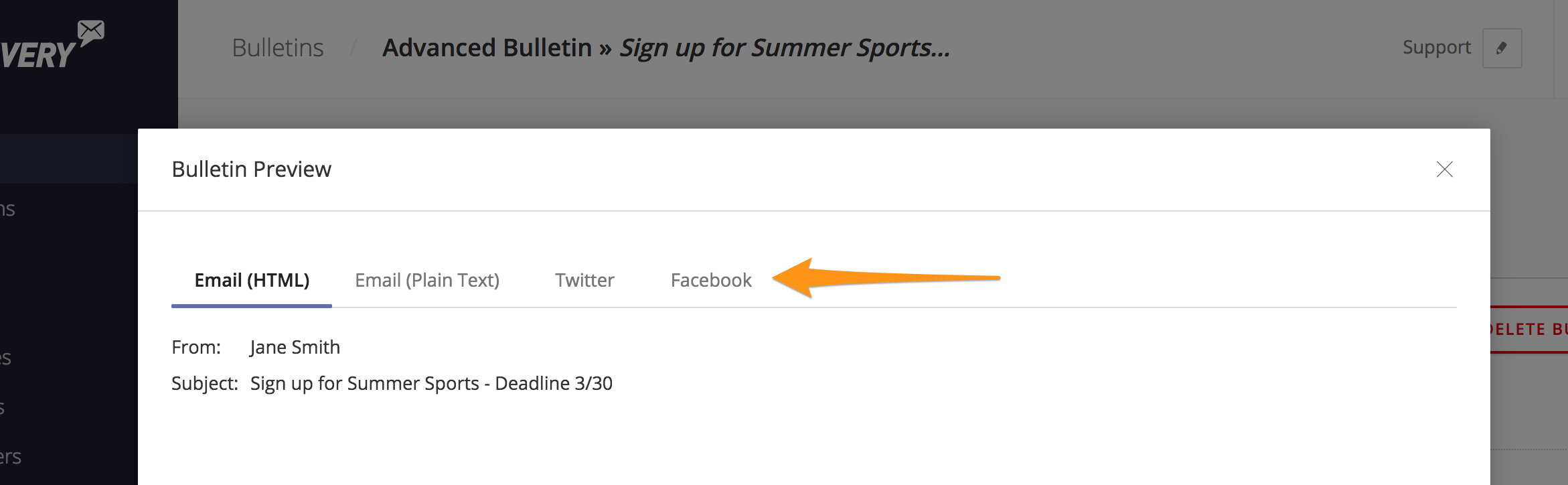1568x485 pixels.
Task: Select the highlighted active sidebar item
Action: (68, 159)
